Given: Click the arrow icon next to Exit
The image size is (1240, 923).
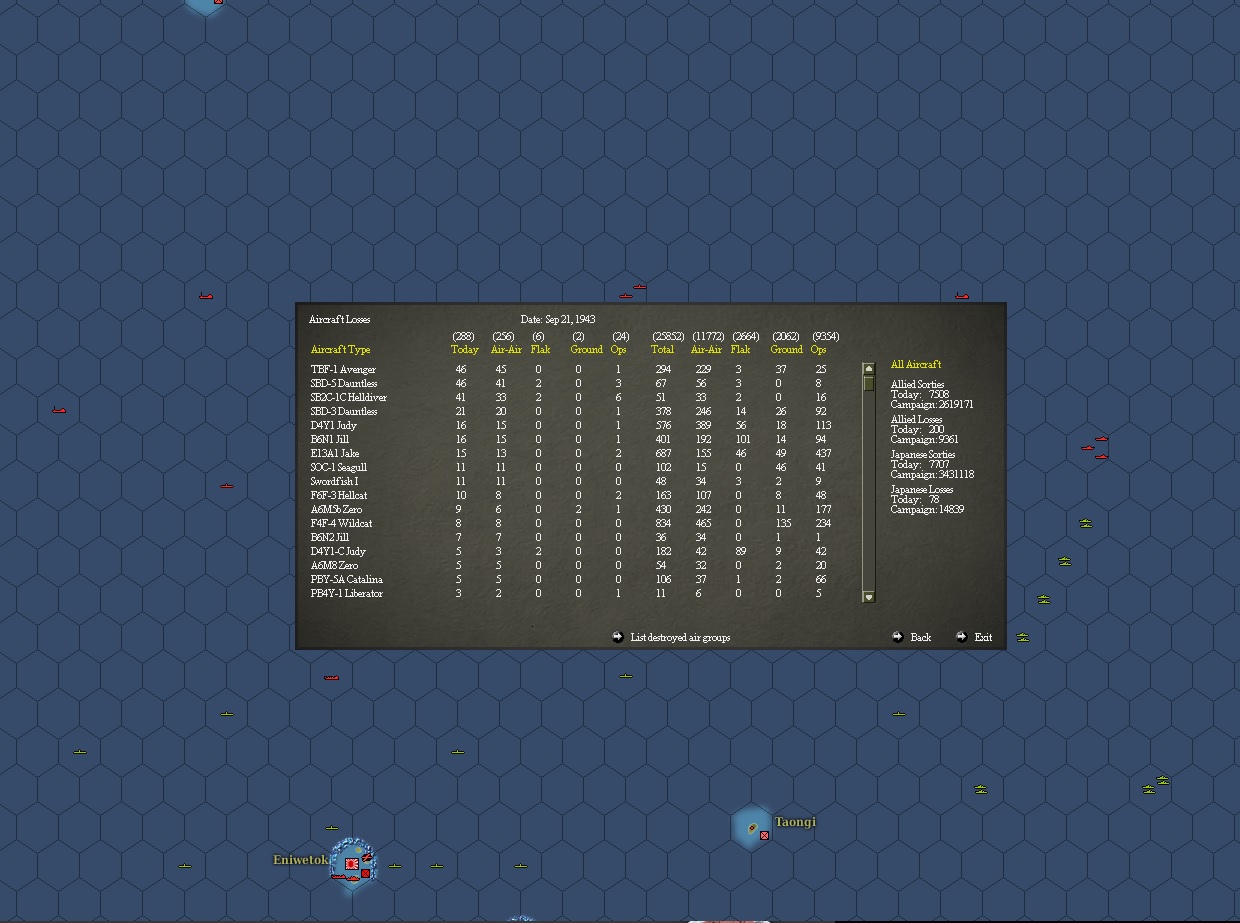Looking at the screenshot, I should [x=961, y=637].
